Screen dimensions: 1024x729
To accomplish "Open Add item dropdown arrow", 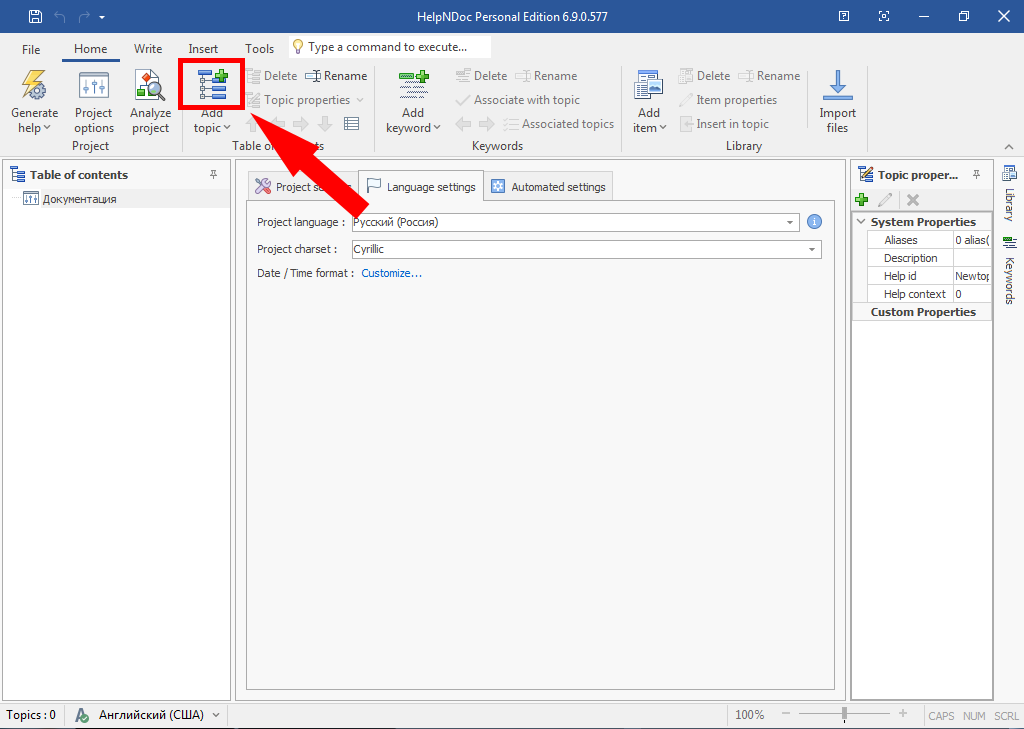I will point(663,127).
